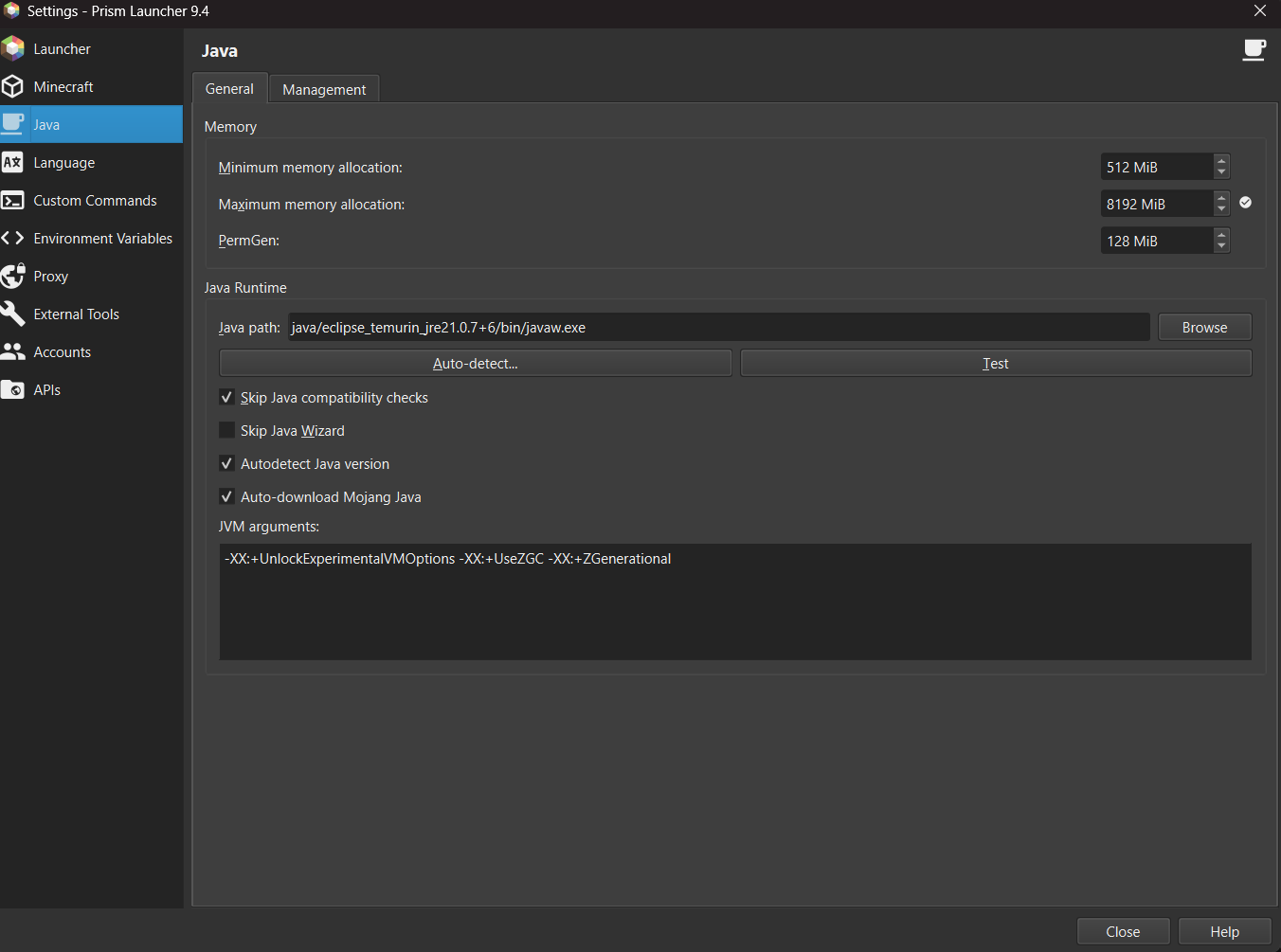The width and height of the screenshot is (1281, 952).
Task: Decrease minimum memory allocation with down arrow
Action: coord(1221,172)
